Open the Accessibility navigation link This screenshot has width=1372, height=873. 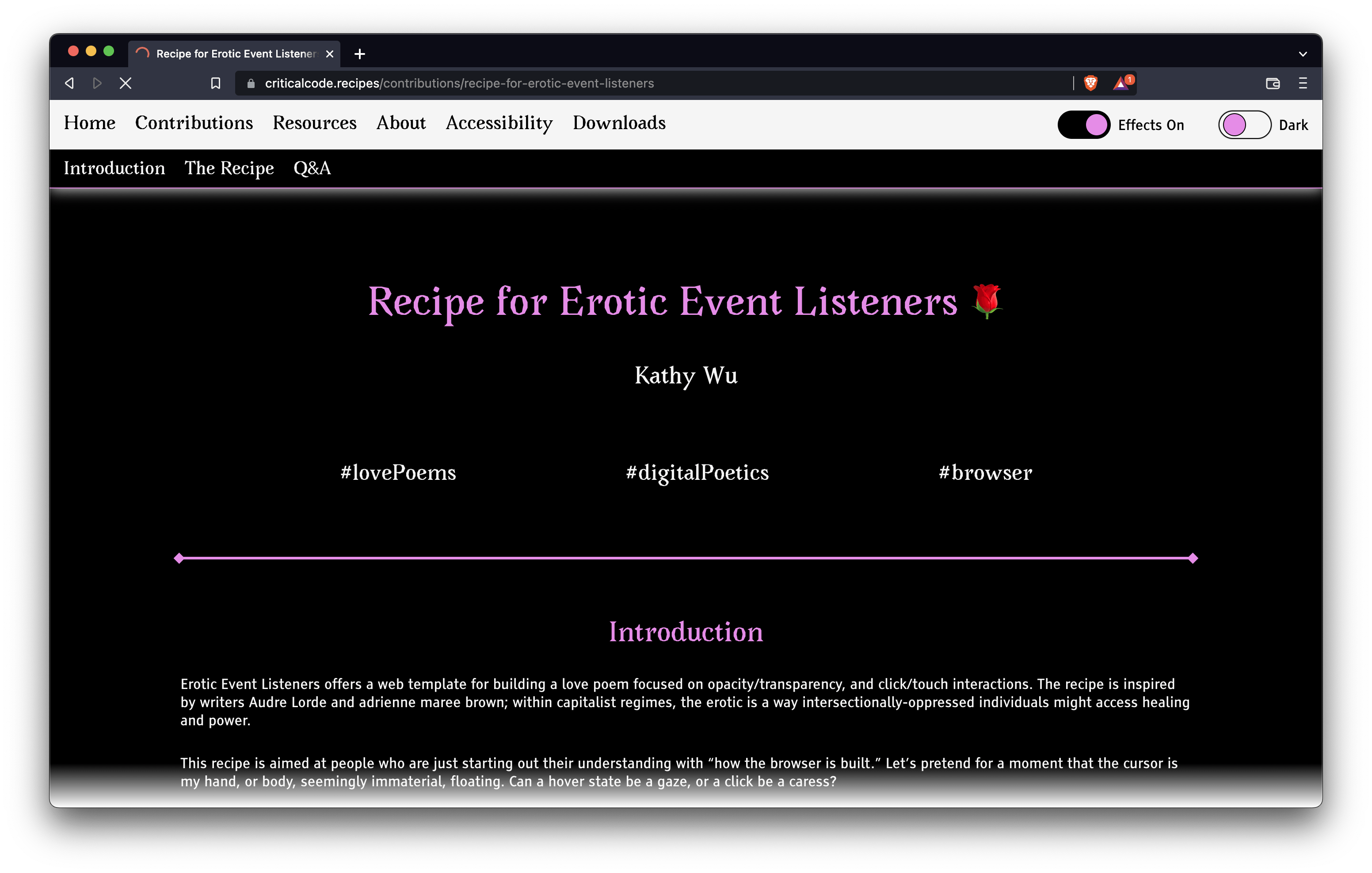pos(499,123)
